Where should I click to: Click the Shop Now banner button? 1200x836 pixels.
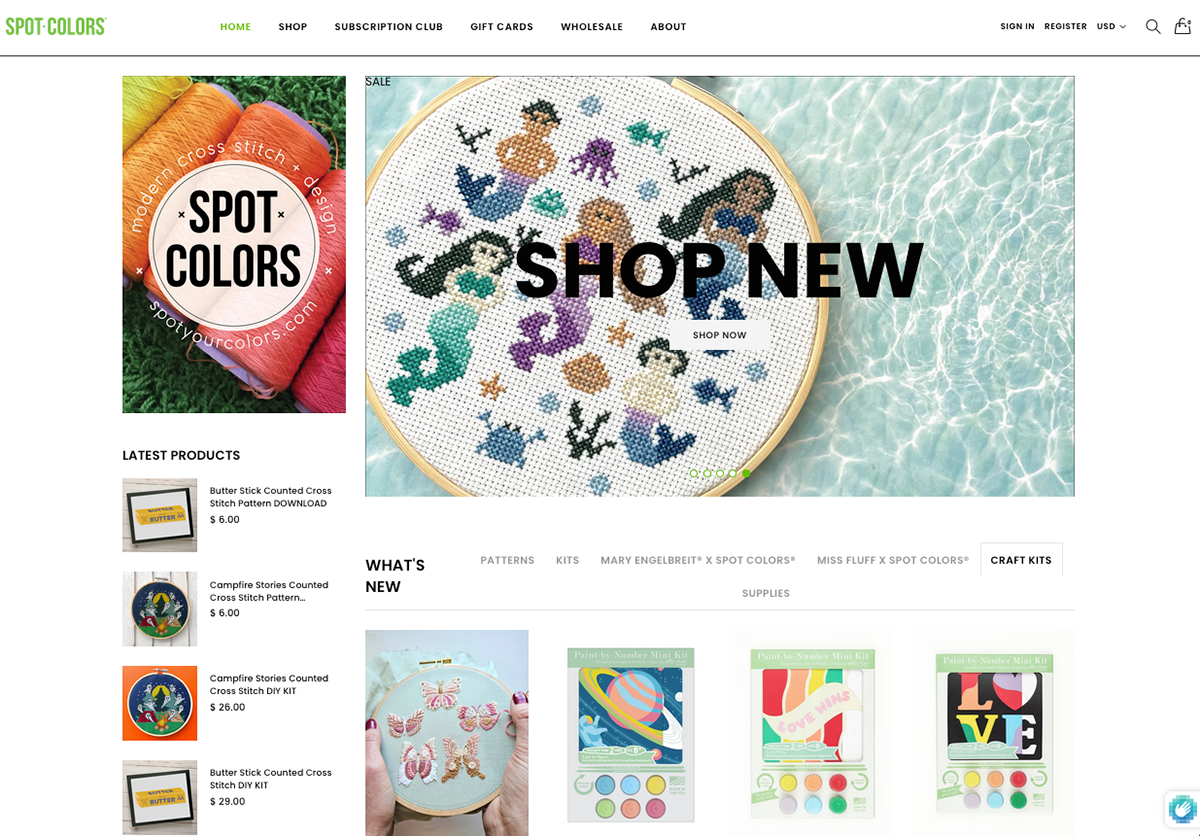pyautogui.click(x=720, y=335)
